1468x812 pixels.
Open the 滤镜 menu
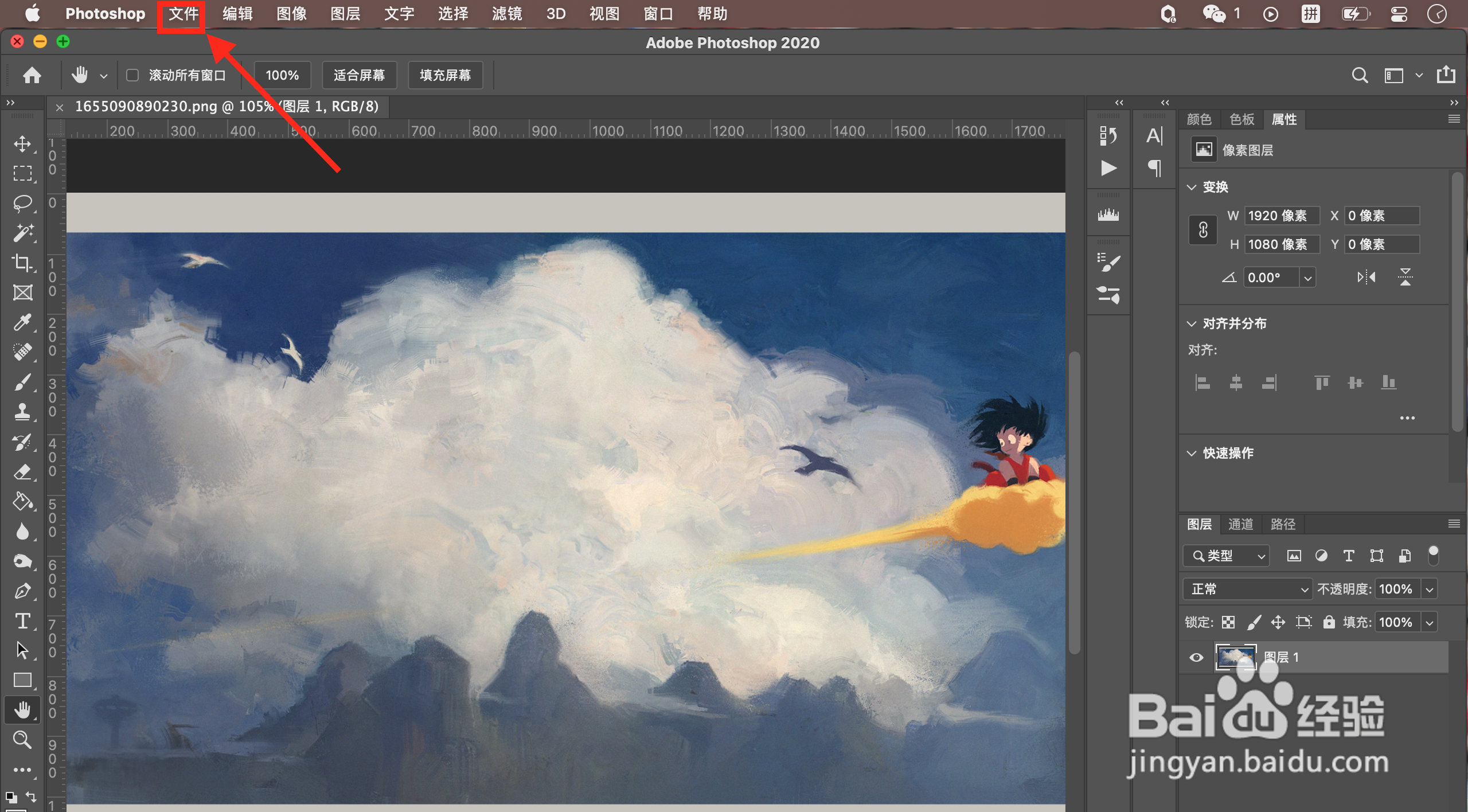[507, 14]
